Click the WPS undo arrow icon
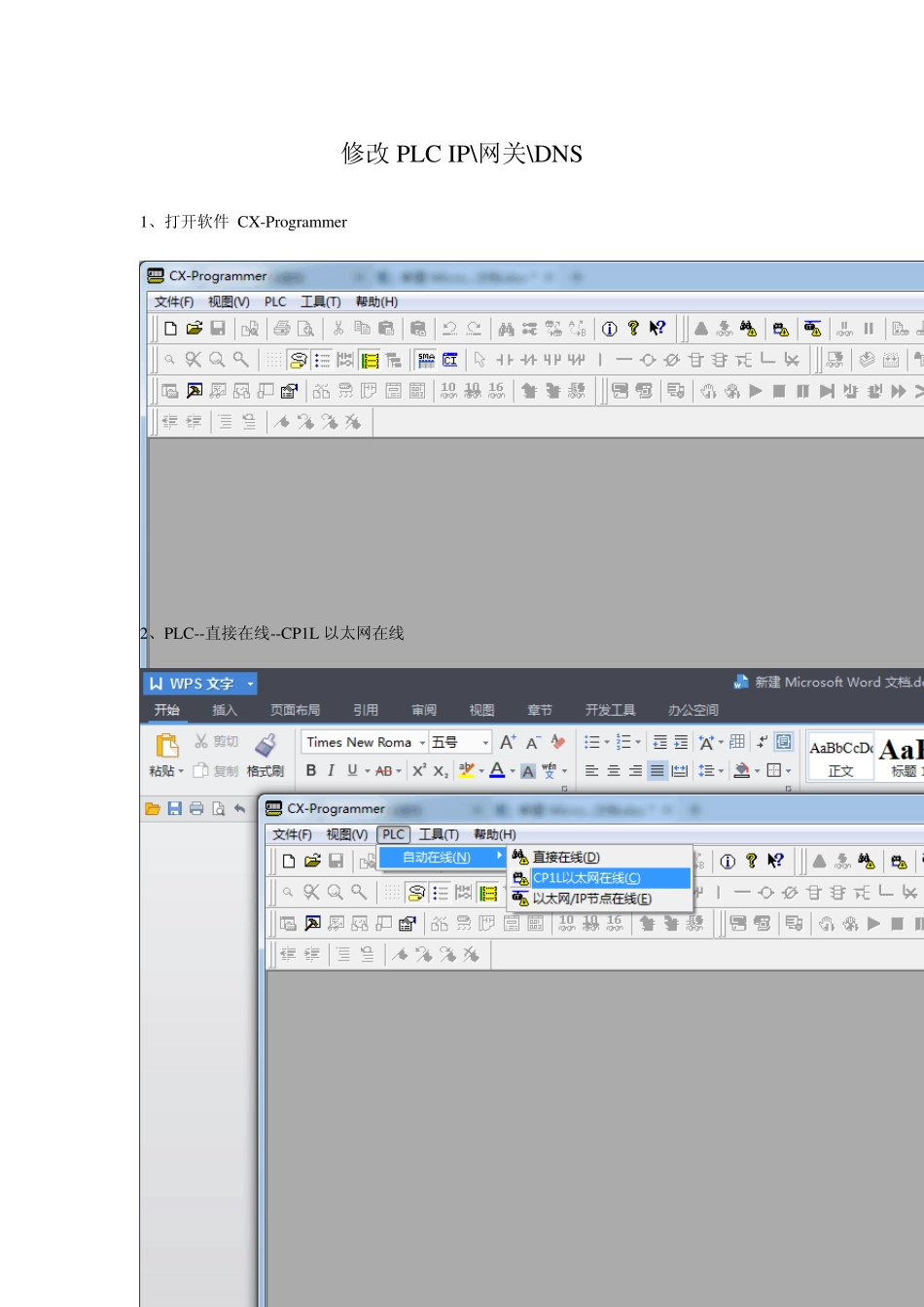Viewport: 924px width, 1307px height. [239, 808]
